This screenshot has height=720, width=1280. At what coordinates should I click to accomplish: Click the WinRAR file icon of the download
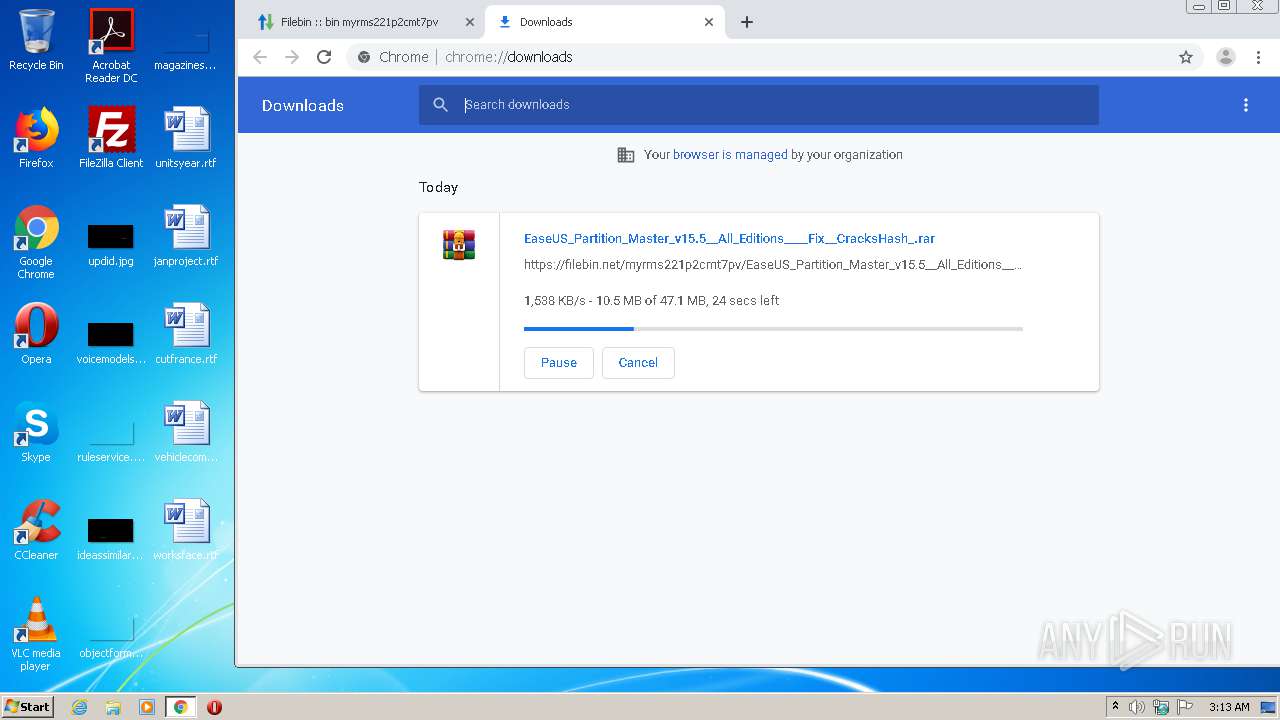pyautogui.click(x=459, y=245)
